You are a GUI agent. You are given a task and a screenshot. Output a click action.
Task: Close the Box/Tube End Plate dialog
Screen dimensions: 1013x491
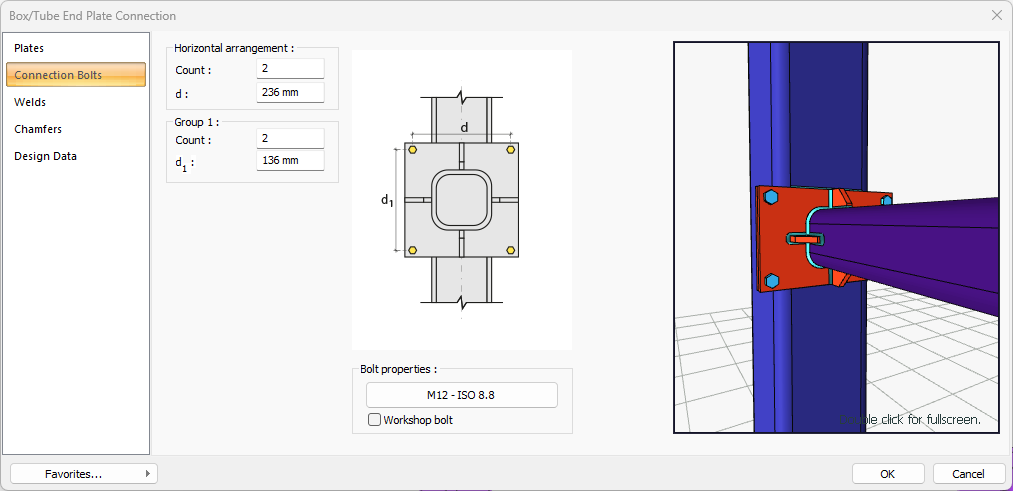click(996, 15)
